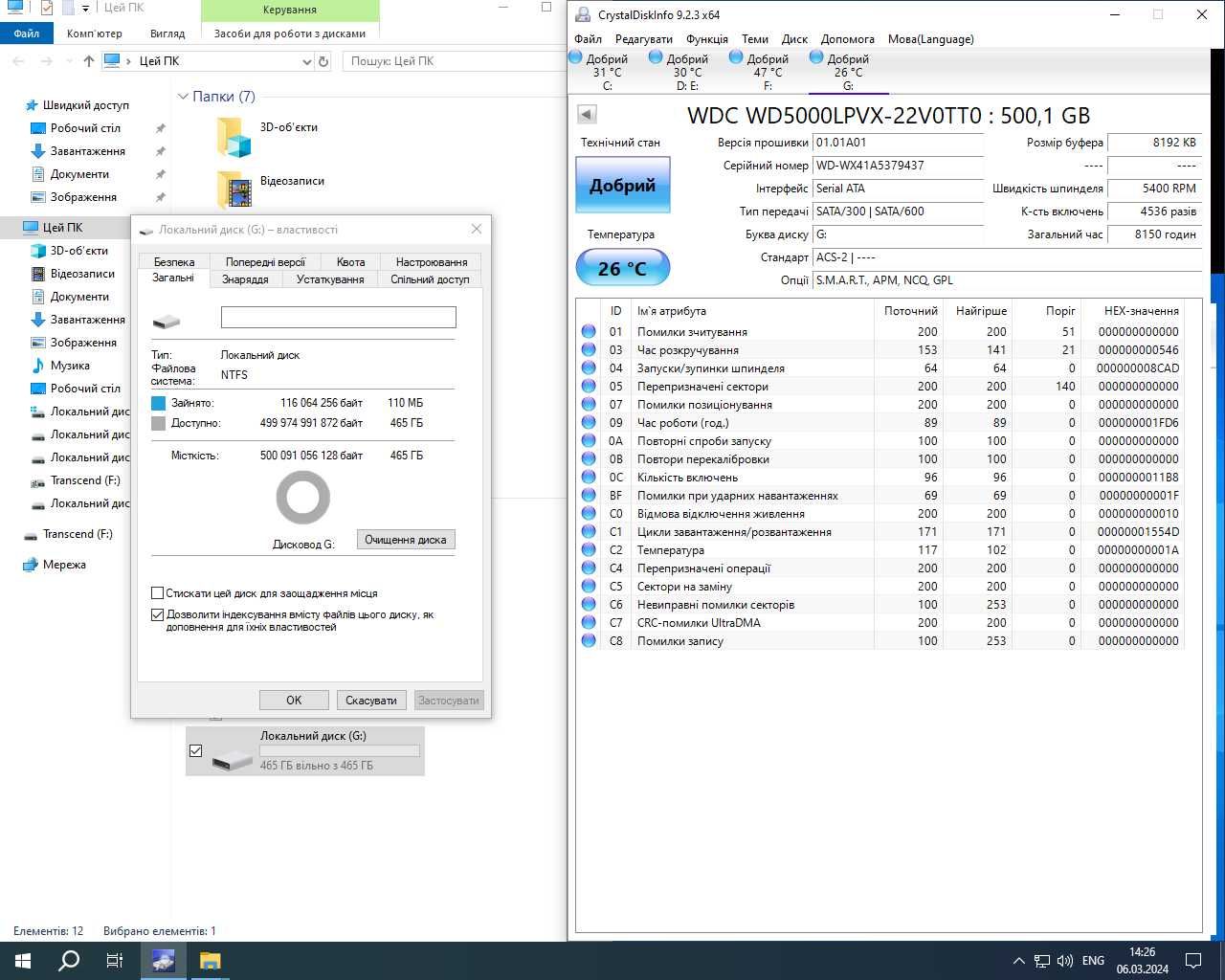Open the Функція menu

pos(707,39)
